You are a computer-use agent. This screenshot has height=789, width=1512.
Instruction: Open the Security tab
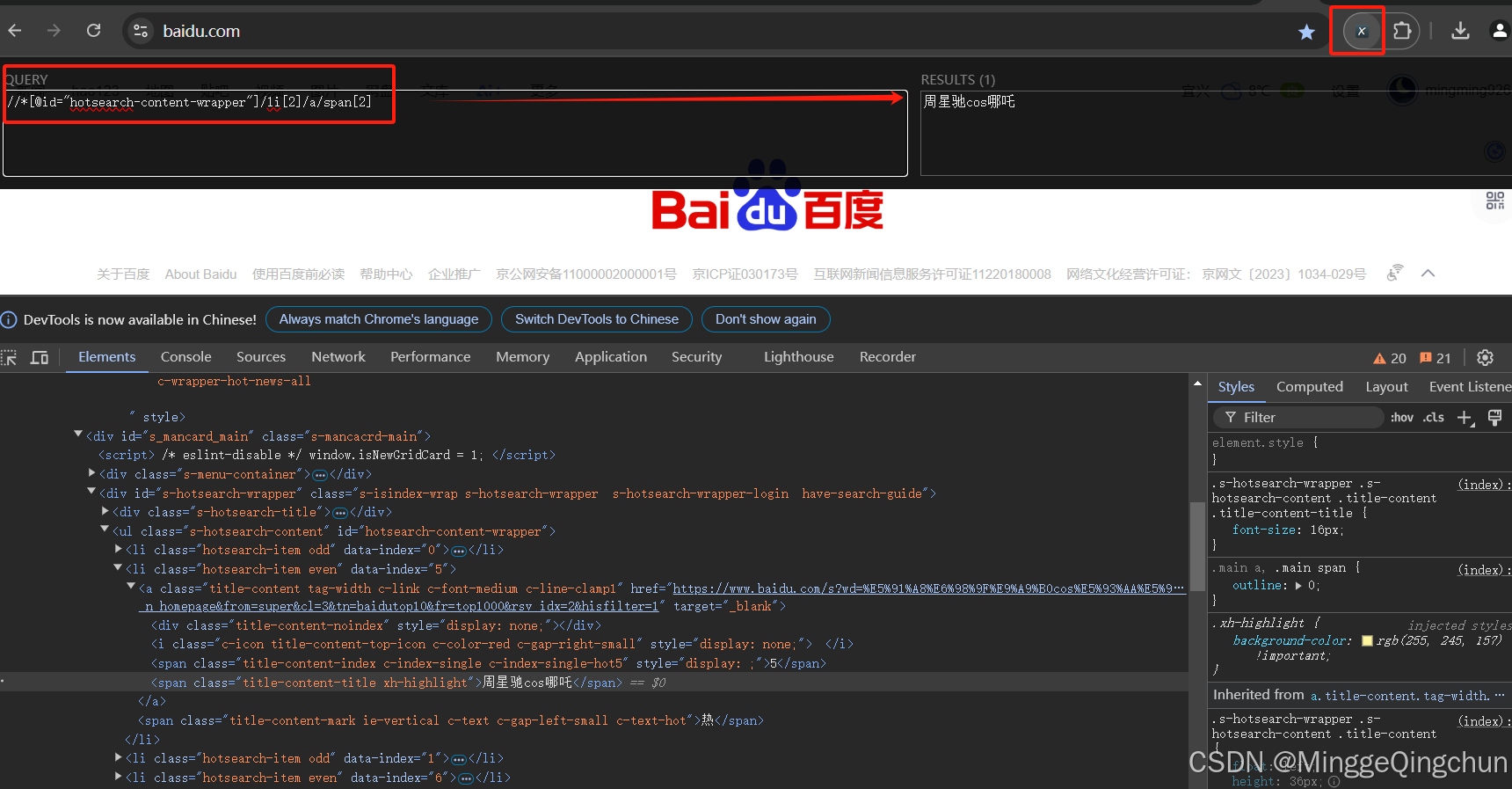(696, 357)
